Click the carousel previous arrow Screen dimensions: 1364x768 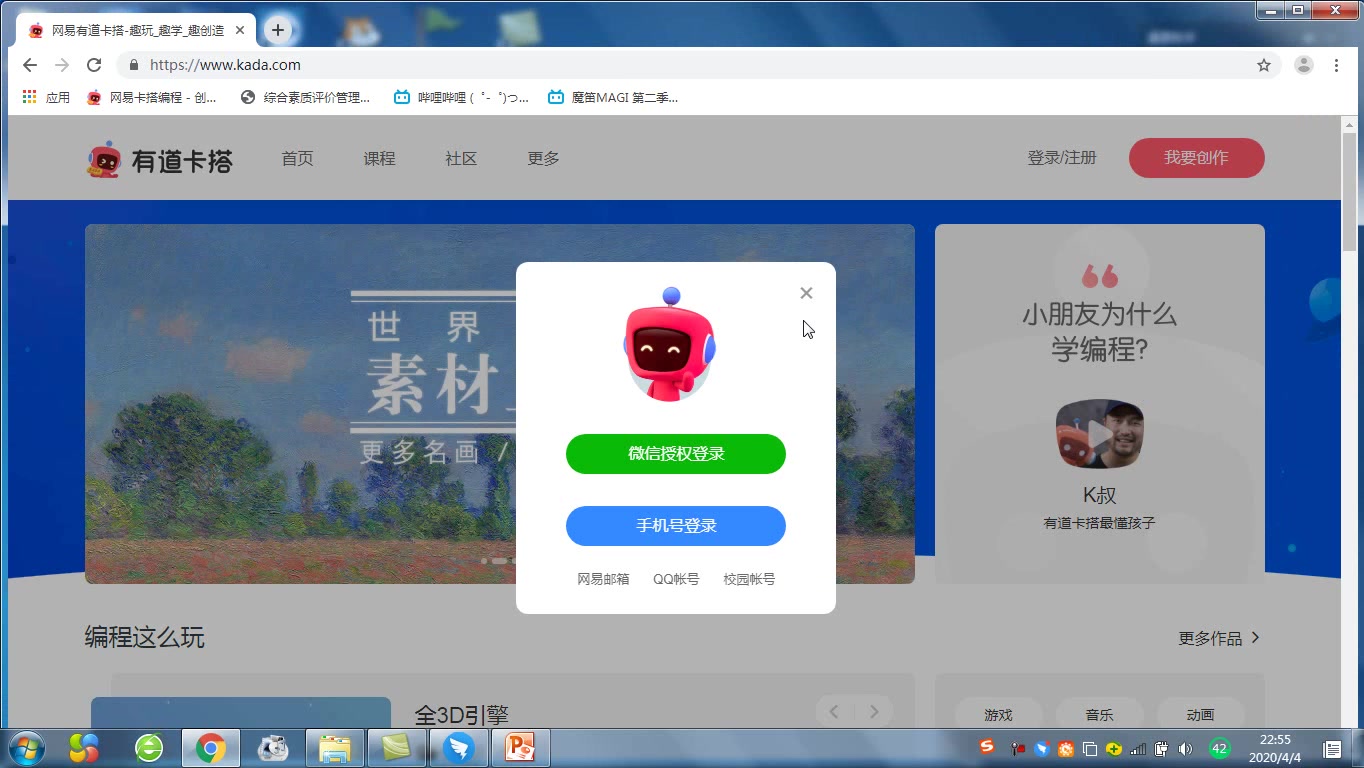(834, 712)
